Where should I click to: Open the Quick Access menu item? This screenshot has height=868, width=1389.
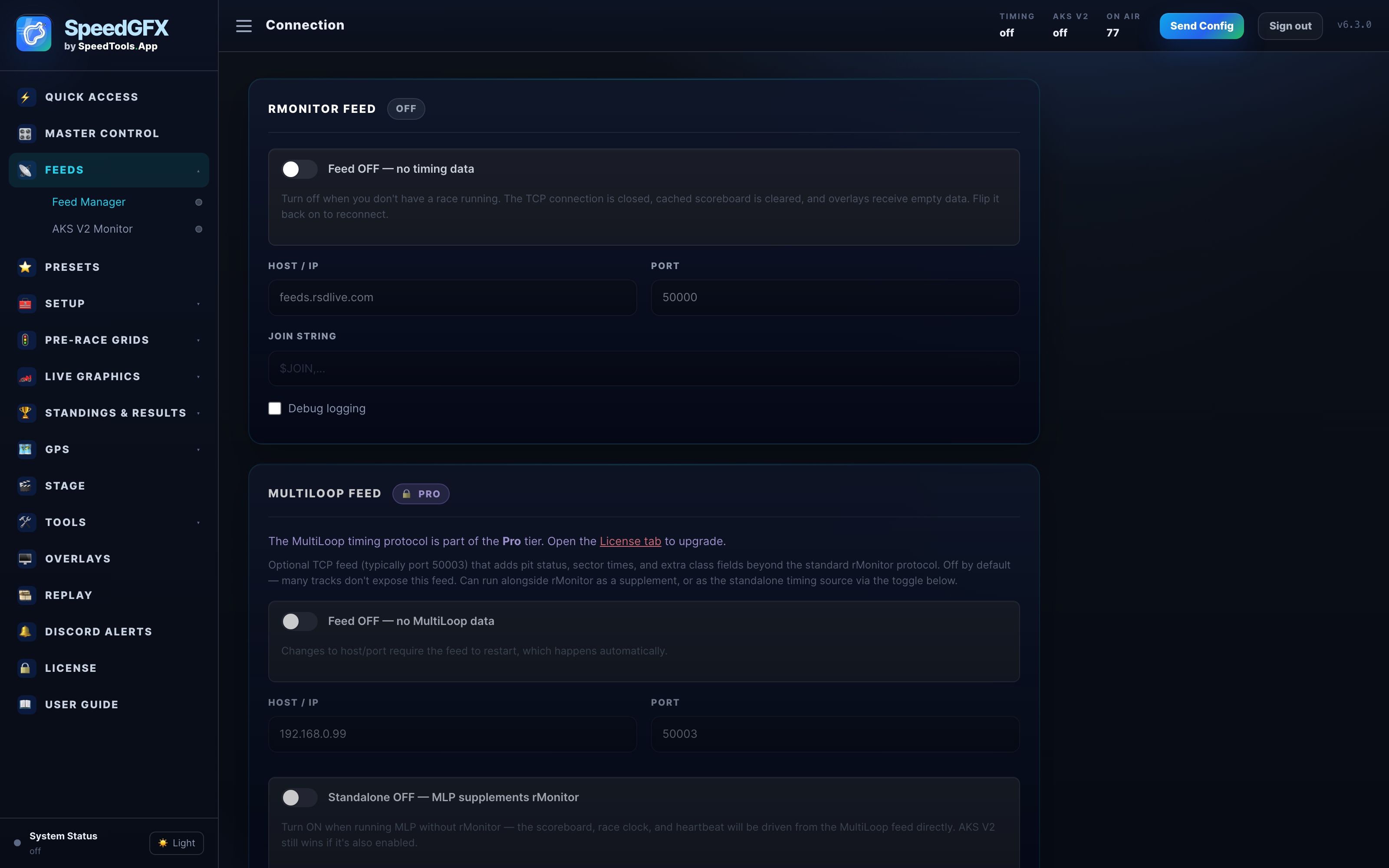click(109, 97)
